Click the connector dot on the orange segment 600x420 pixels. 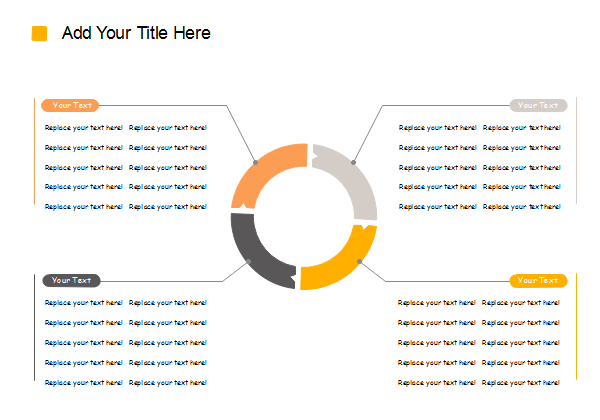pyautogui.click(x=255, y=162)
